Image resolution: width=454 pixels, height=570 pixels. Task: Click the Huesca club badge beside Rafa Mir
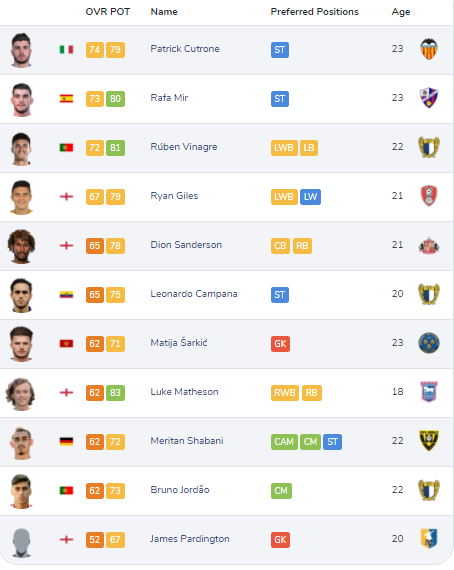tap(429, 98)
